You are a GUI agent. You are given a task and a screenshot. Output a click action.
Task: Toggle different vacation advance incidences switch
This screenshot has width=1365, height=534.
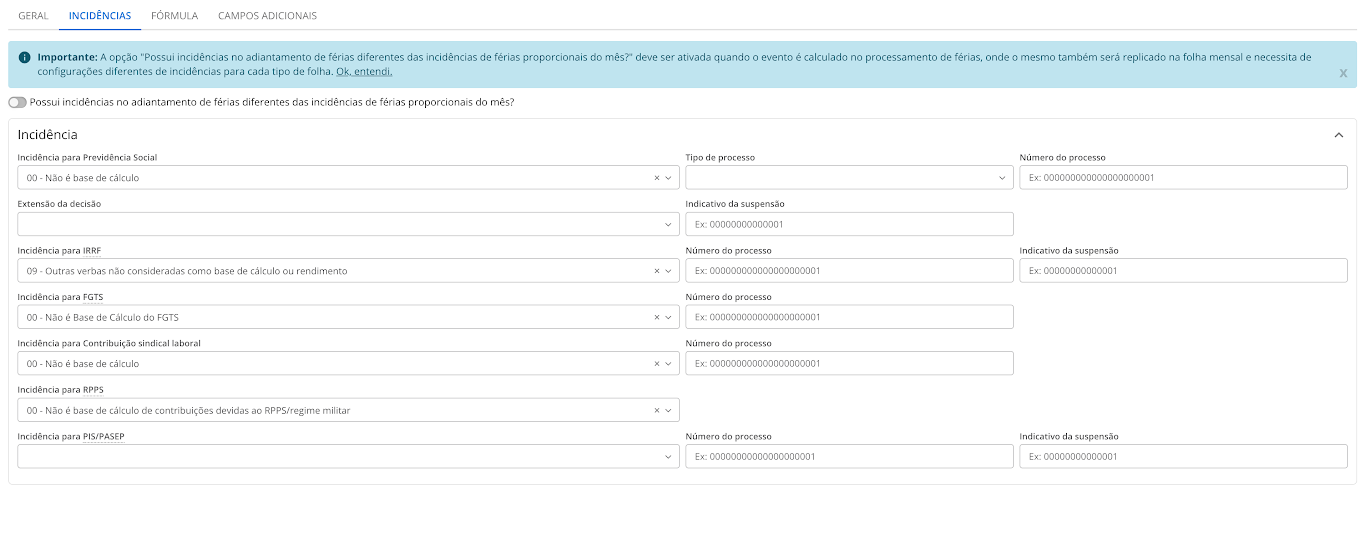17,102
